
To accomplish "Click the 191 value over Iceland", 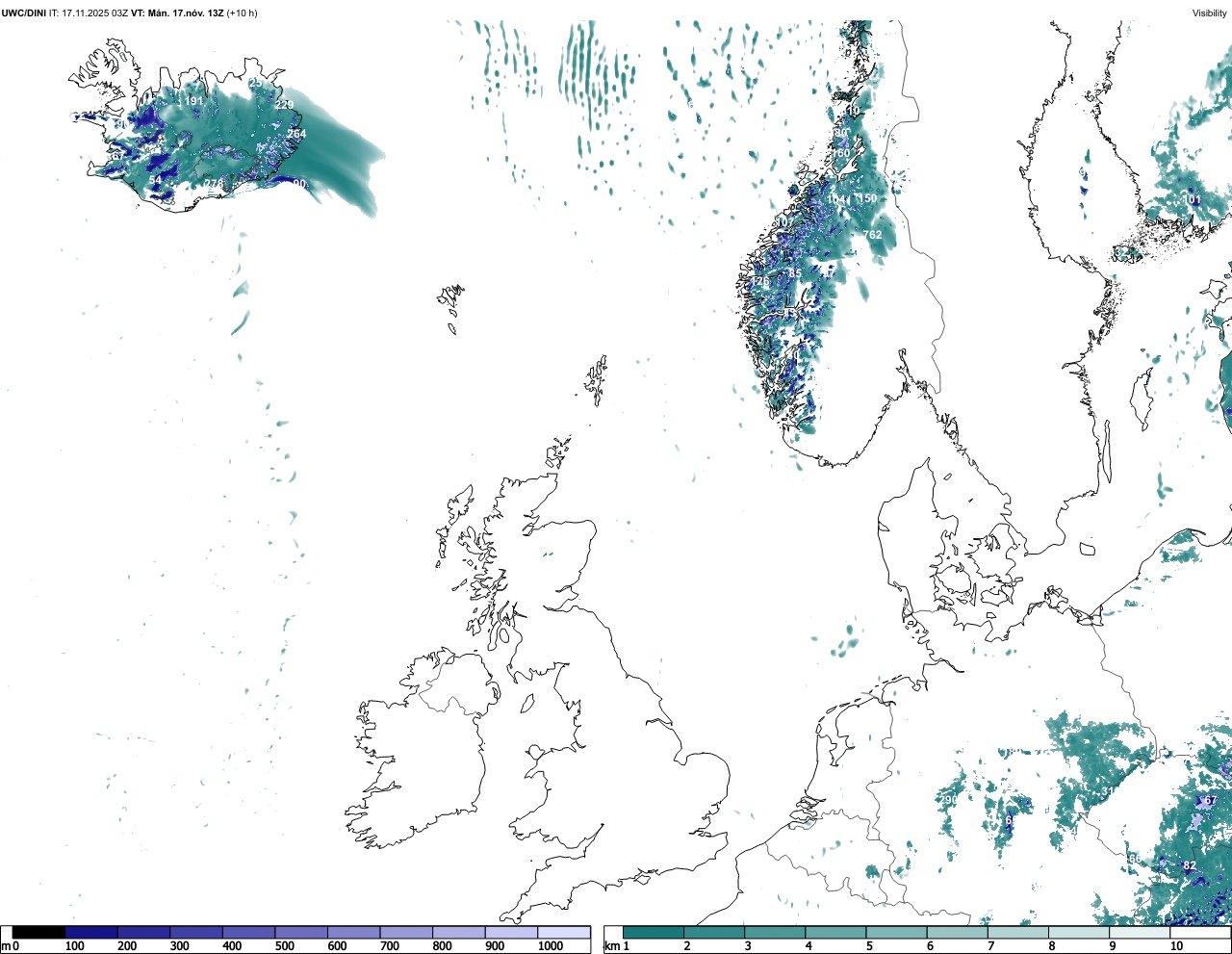I will tap(193, 101).
